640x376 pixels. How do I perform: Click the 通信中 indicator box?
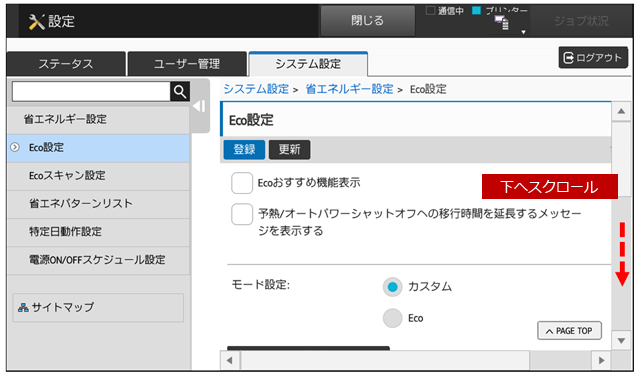[430, 11]
